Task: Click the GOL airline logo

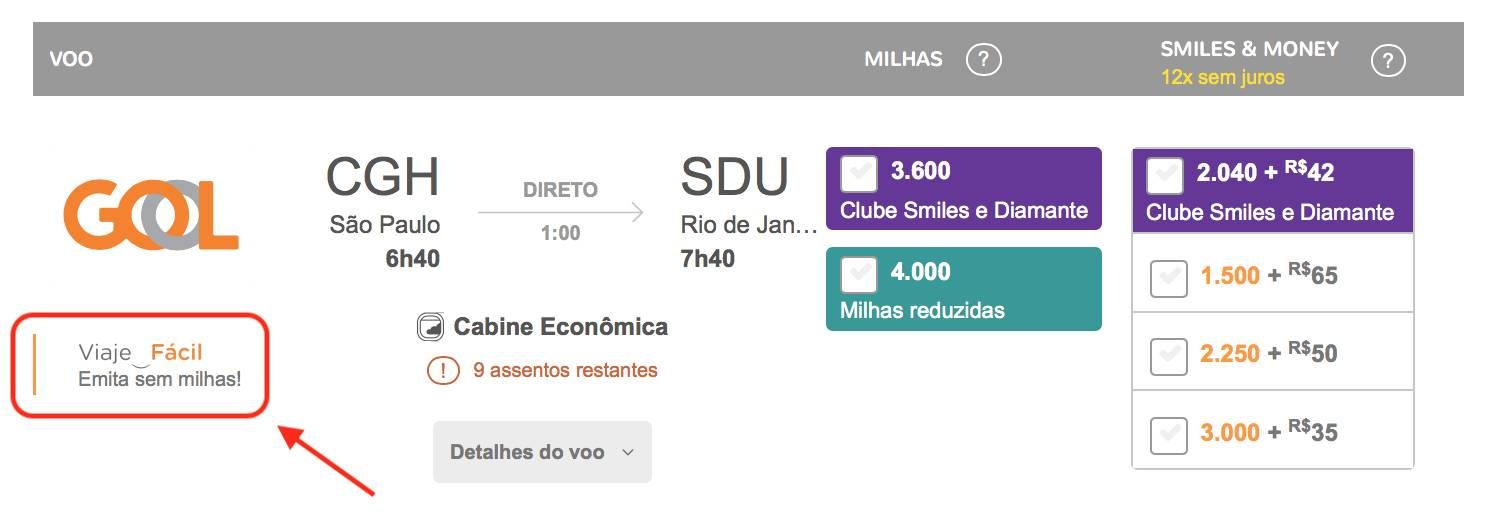Action: (x=151, y=215)
